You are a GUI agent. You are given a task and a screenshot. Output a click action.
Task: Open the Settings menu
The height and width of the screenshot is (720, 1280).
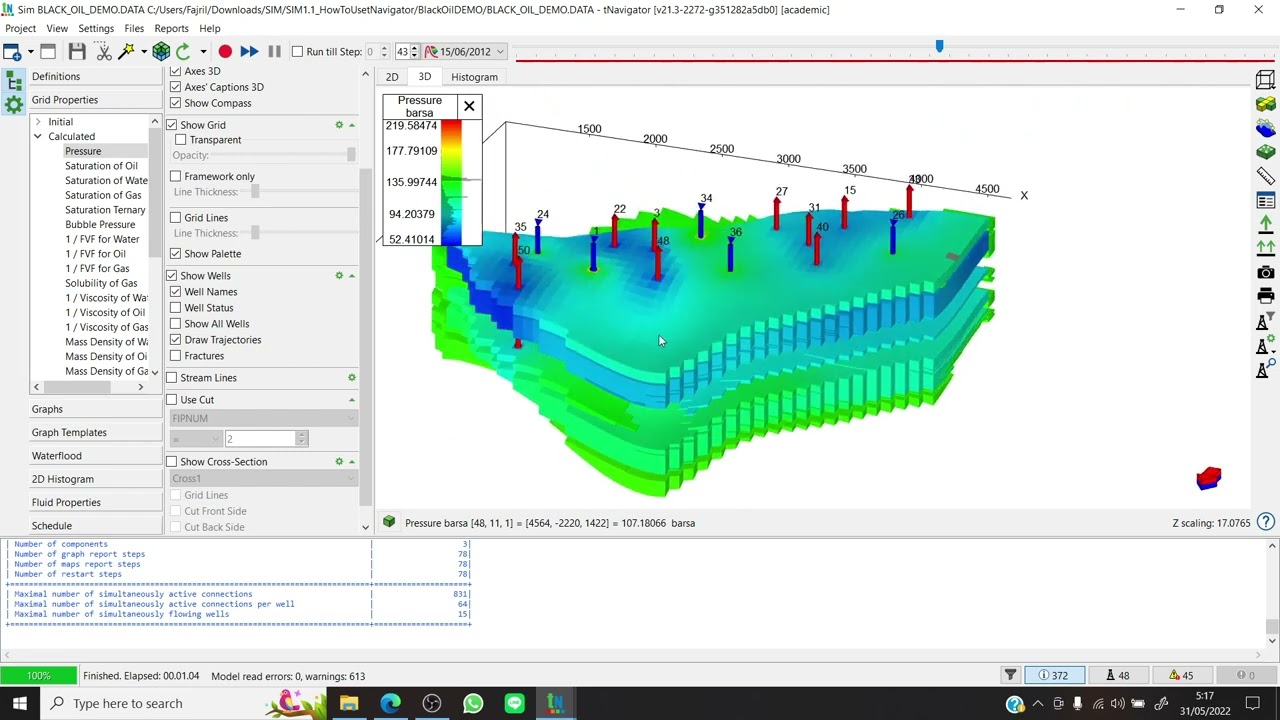(96, 29)
